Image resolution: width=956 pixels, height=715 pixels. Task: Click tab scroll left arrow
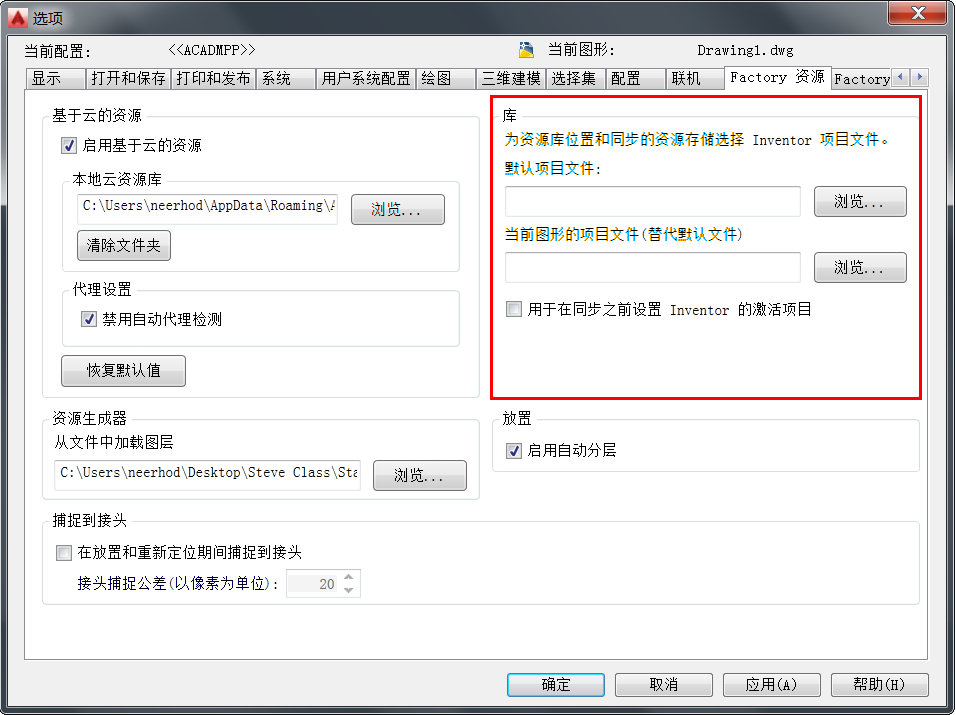click(x=900, y=77)
